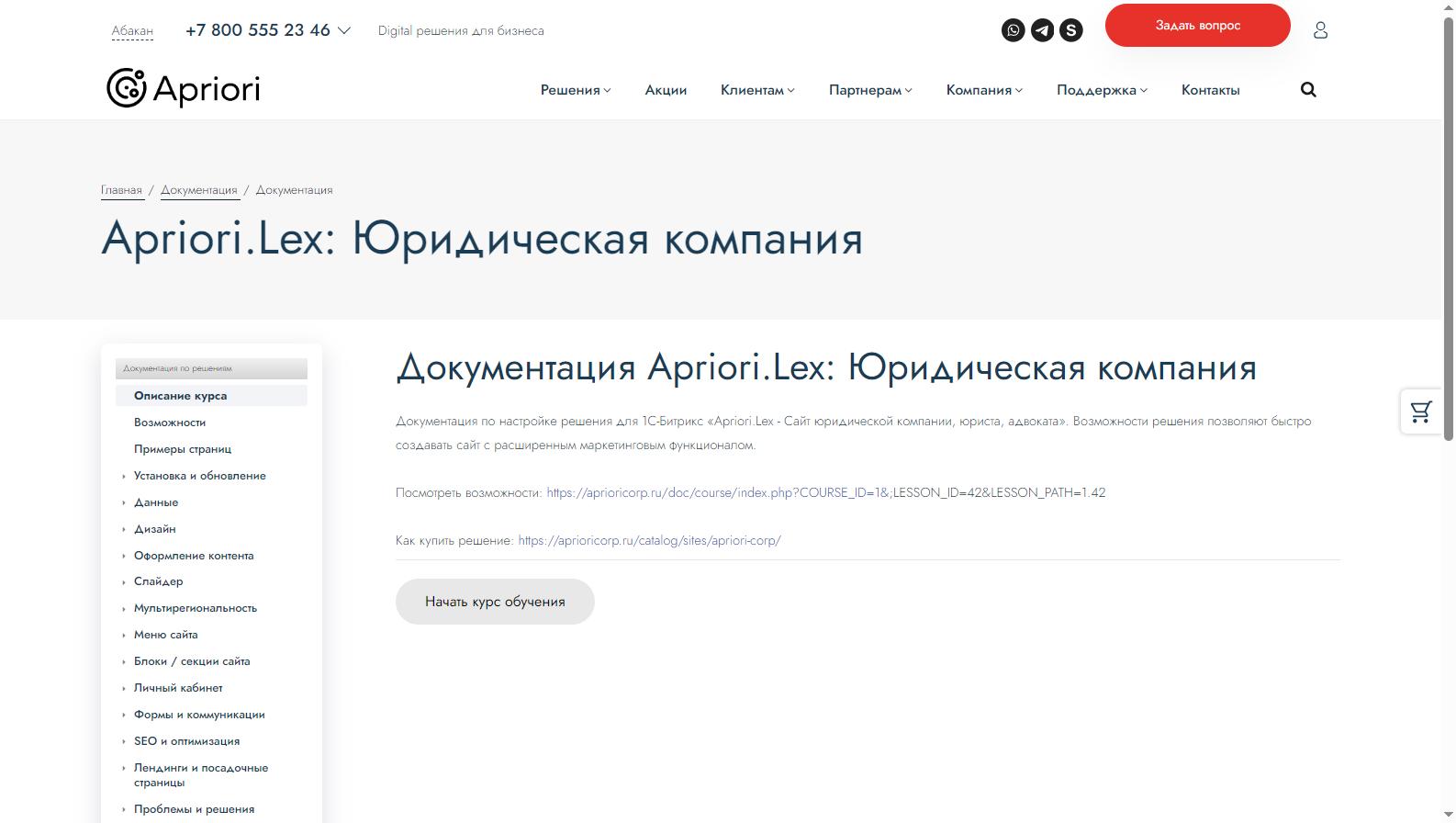
Task: Open Telegram contact icon
Action: click(x=1042, y=30)
